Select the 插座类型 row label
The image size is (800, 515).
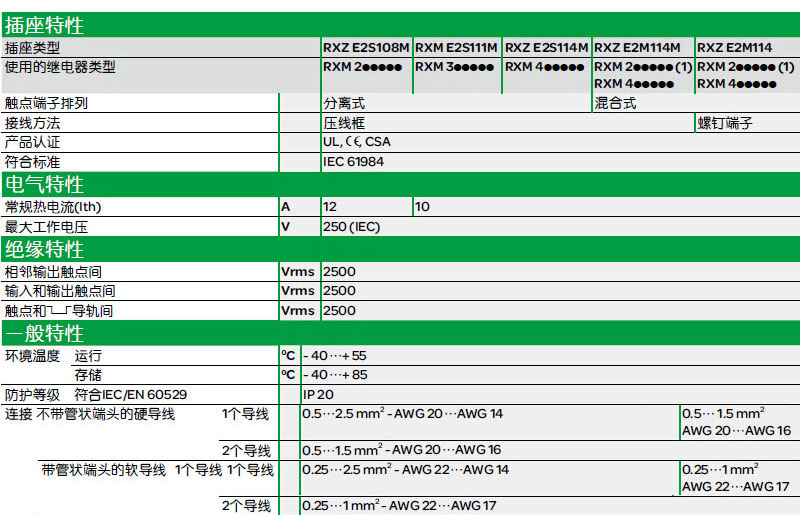coord(32,48)
